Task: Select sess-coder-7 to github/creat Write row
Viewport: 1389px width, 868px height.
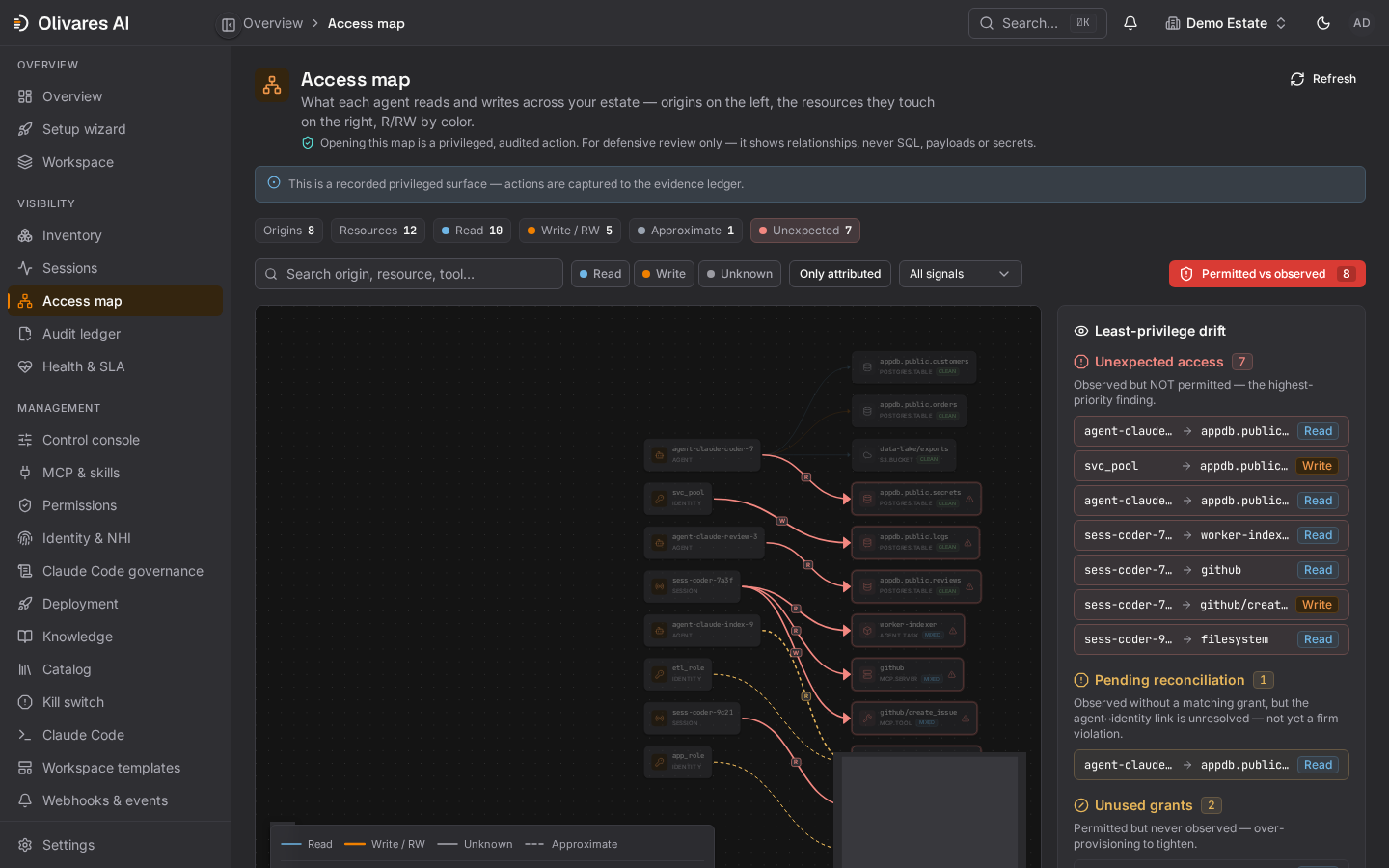Action: (1212, 605)
